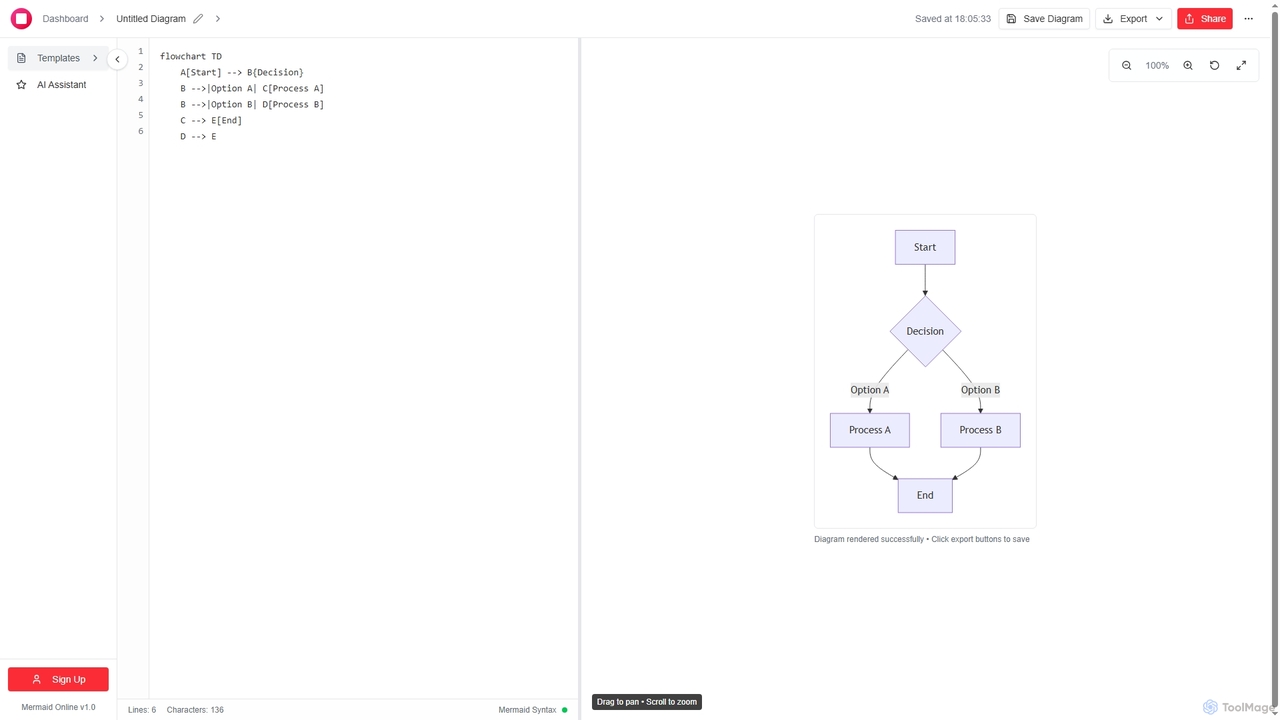This screenshot has height=720, width=1280.
Task: Open the Export dropdown menu
Action: point(1134,19)
